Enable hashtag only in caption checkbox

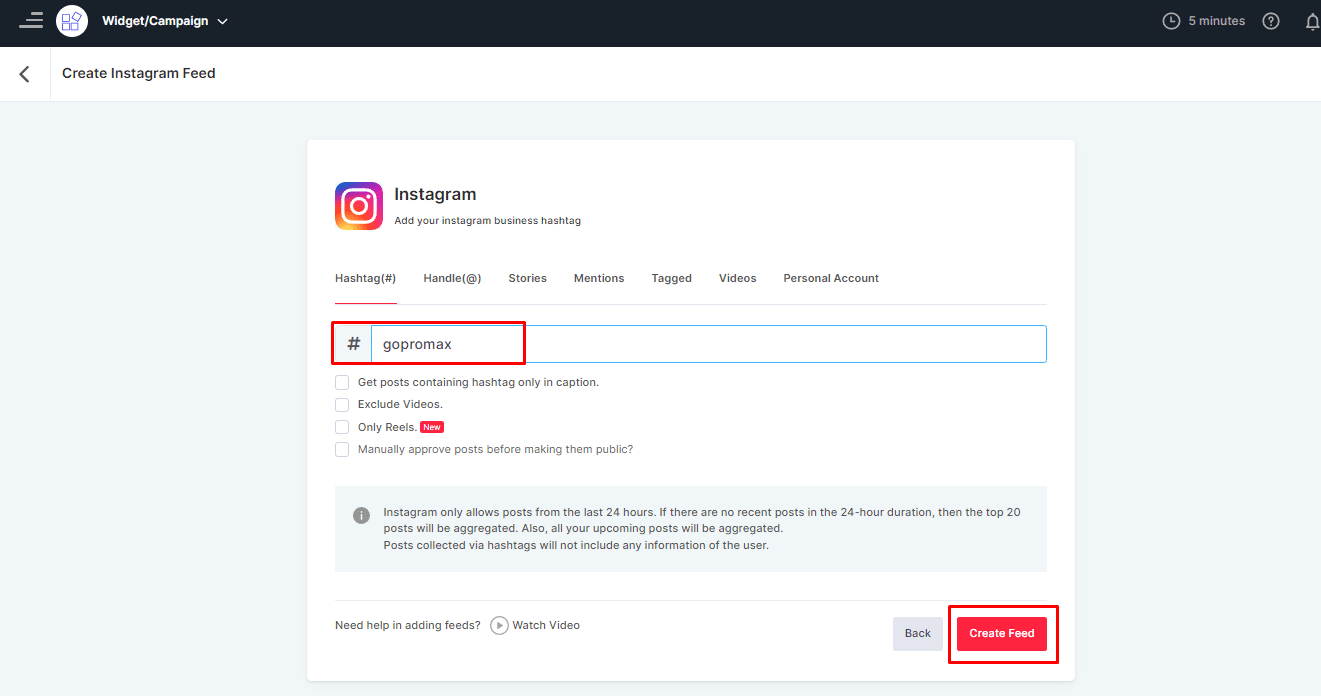(x=342, y=383)
